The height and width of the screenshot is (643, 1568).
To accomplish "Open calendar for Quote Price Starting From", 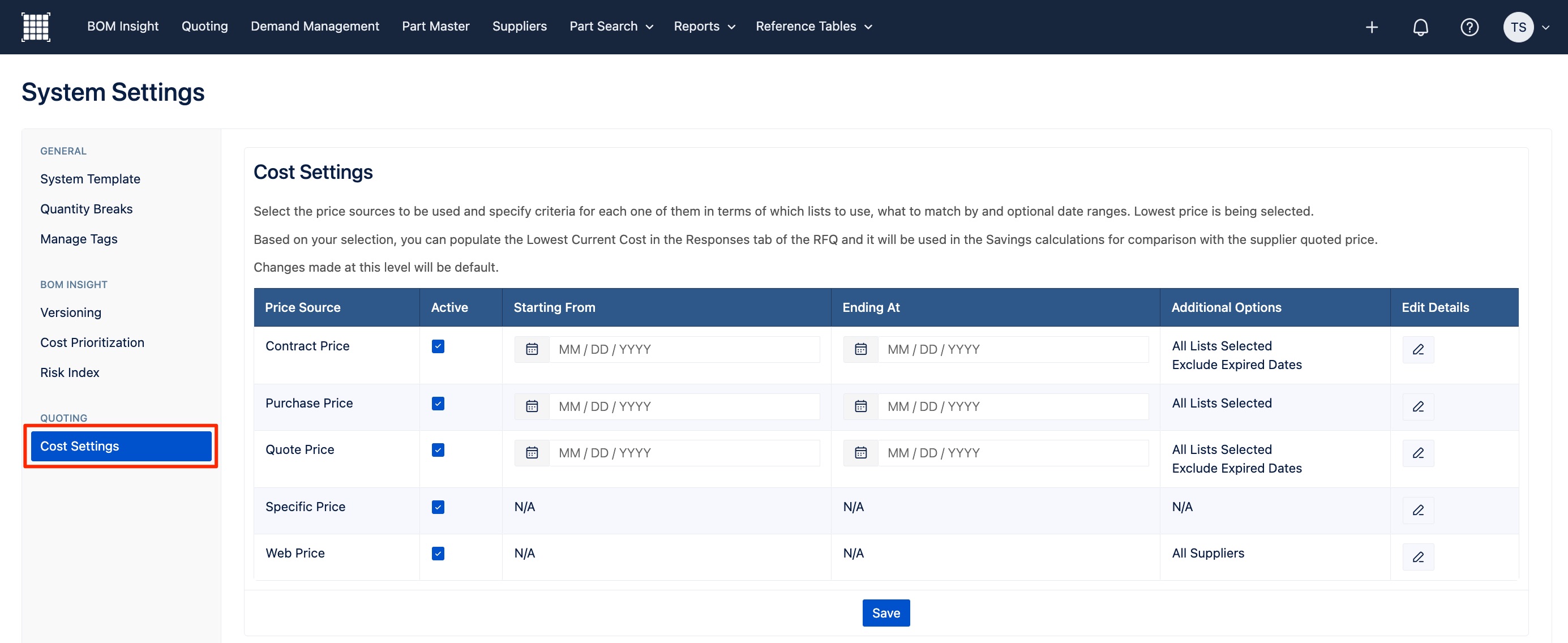I will [x=532, y=453].
